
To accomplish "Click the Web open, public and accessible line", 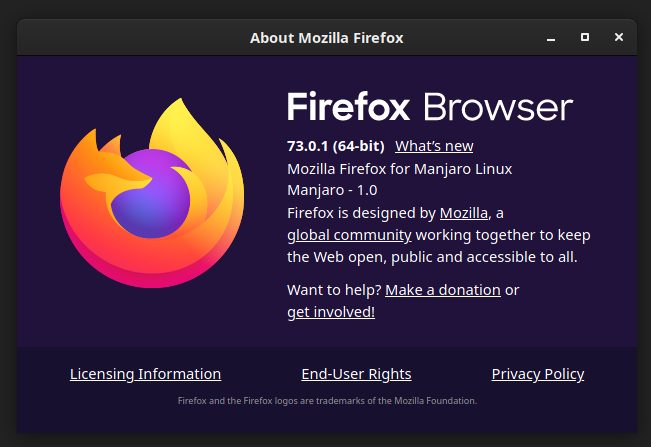I will 432,257.
